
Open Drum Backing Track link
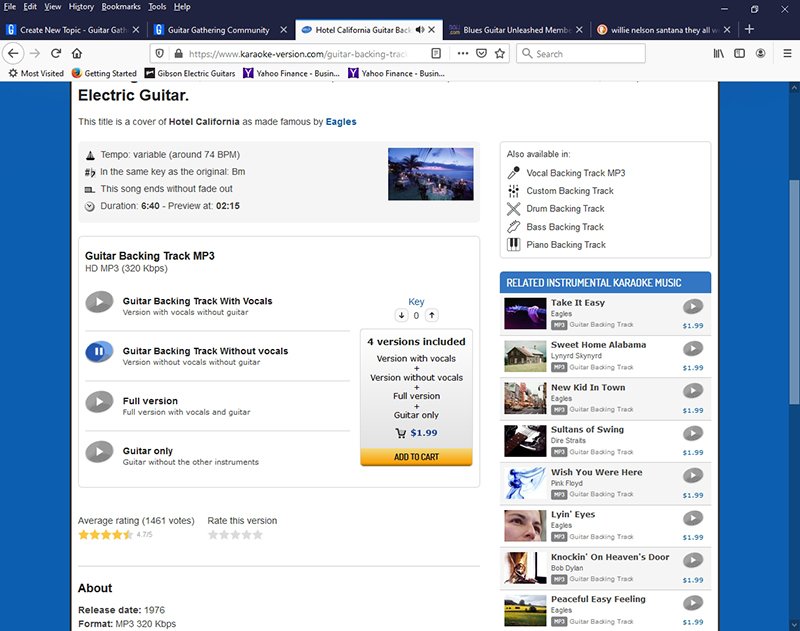pos(565,209)
